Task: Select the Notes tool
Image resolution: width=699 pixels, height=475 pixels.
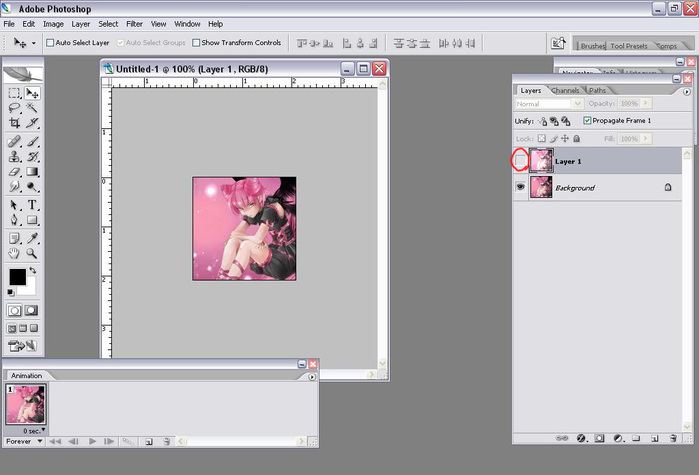Action: [x=14, y=238]
